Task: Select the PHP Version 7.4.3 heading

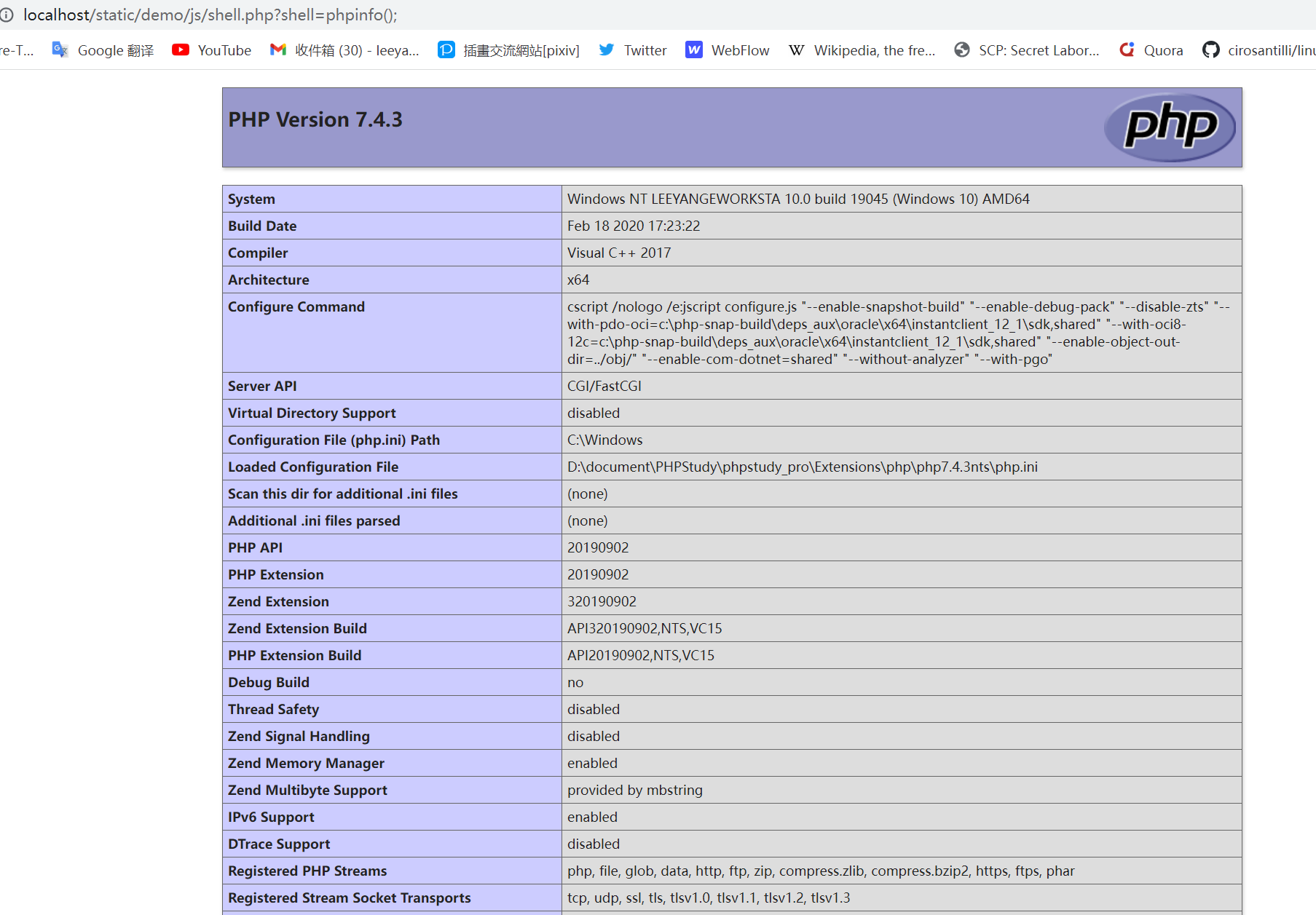Action: click(x=315, y=119)
